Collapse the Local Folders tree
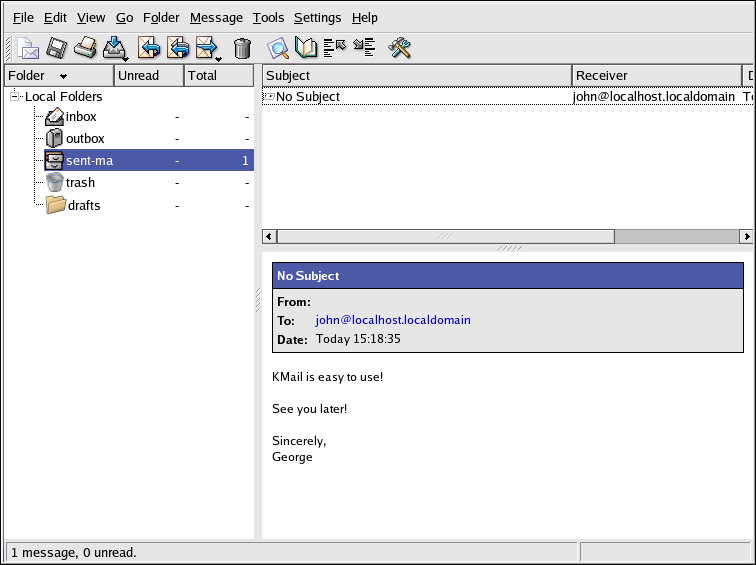756x565 pixels. (15, 97)
